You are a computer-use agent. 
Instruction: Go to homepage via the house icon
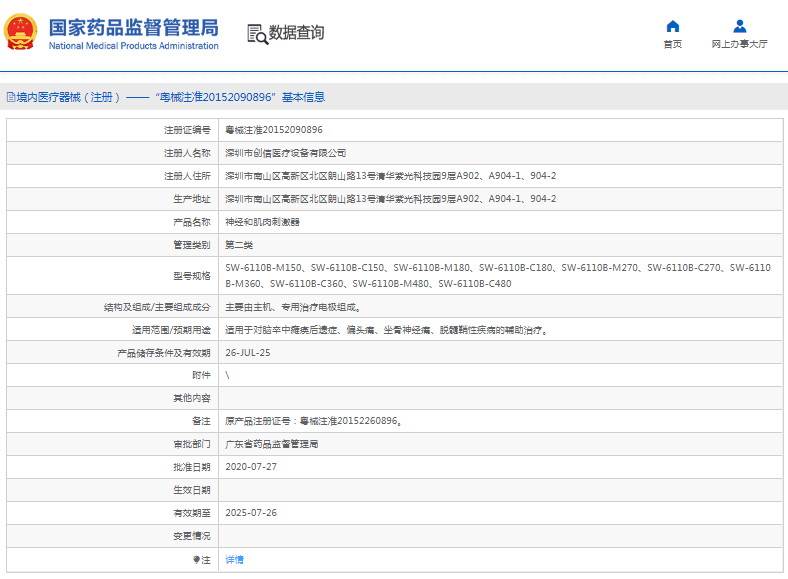point(672,26)
